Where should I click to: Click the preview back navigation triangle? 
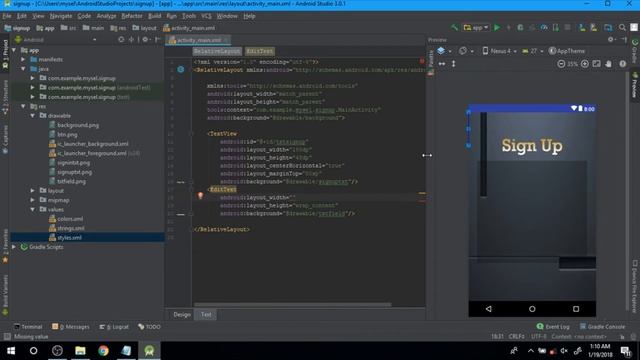489,309
